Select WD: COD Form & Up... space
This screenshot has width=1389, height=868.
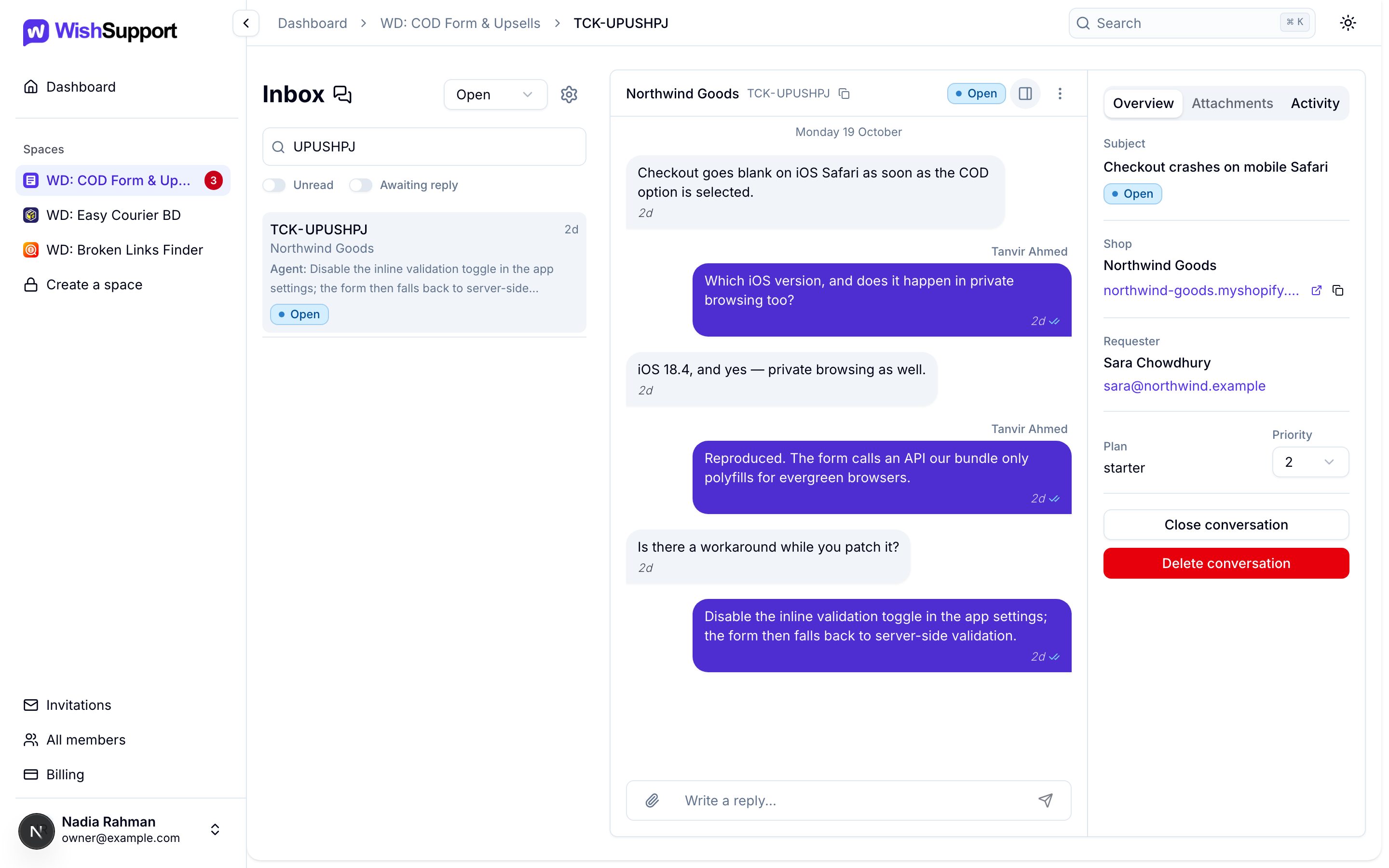(123, 180)
